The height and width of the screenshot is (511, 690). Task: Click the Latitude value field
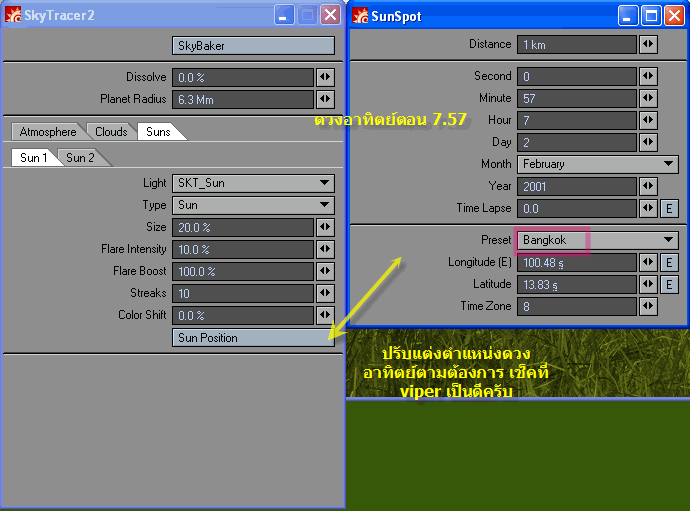577,285
